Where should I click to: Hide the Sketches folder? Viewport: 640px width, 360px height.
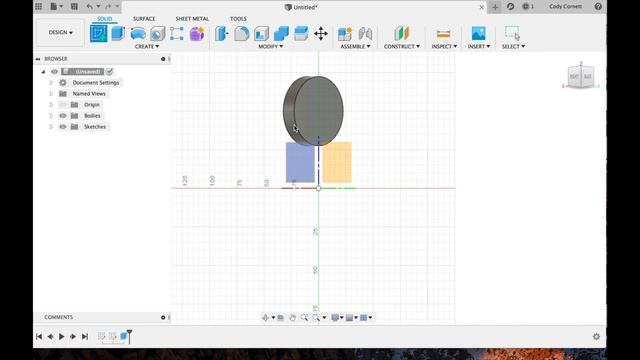(x=63, y=127)
